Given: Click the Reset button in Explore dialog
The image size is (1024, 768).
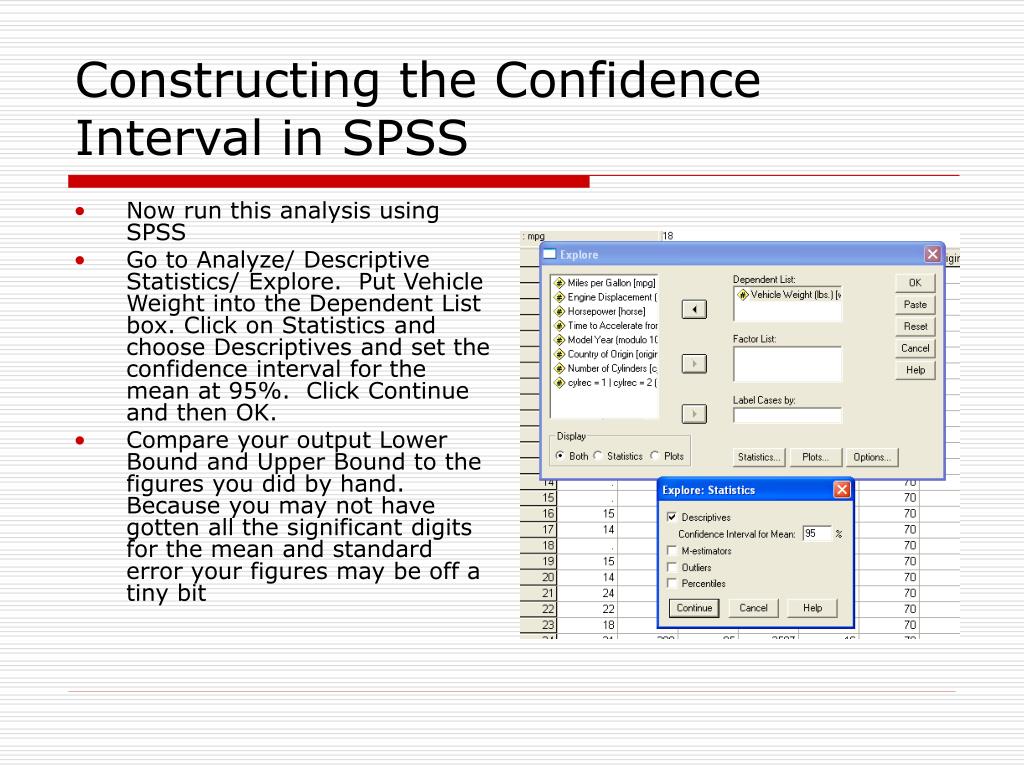Looking at the screenshot, I should [x=915, y=327].
